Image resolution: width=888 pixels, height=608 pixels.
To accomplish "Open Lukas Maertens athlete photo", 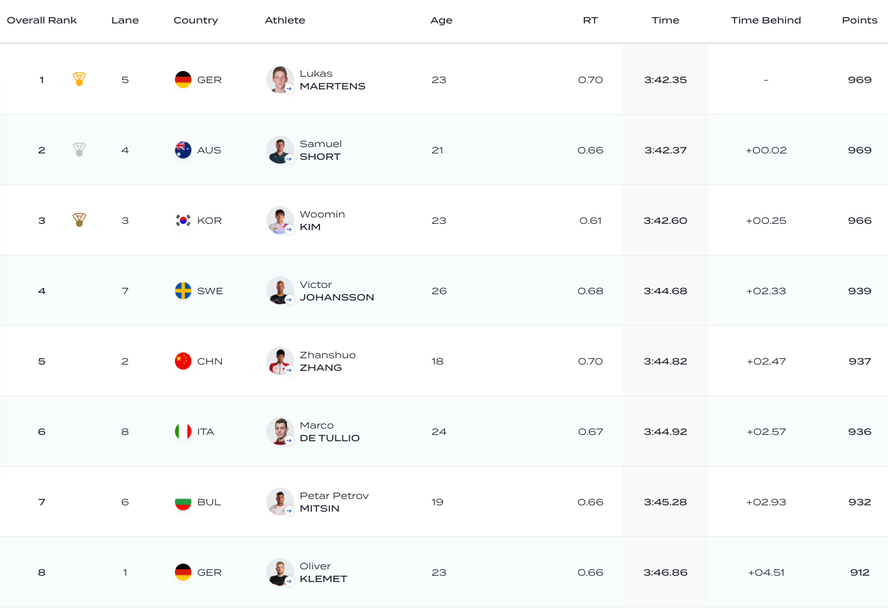I will tap(279, 80).
